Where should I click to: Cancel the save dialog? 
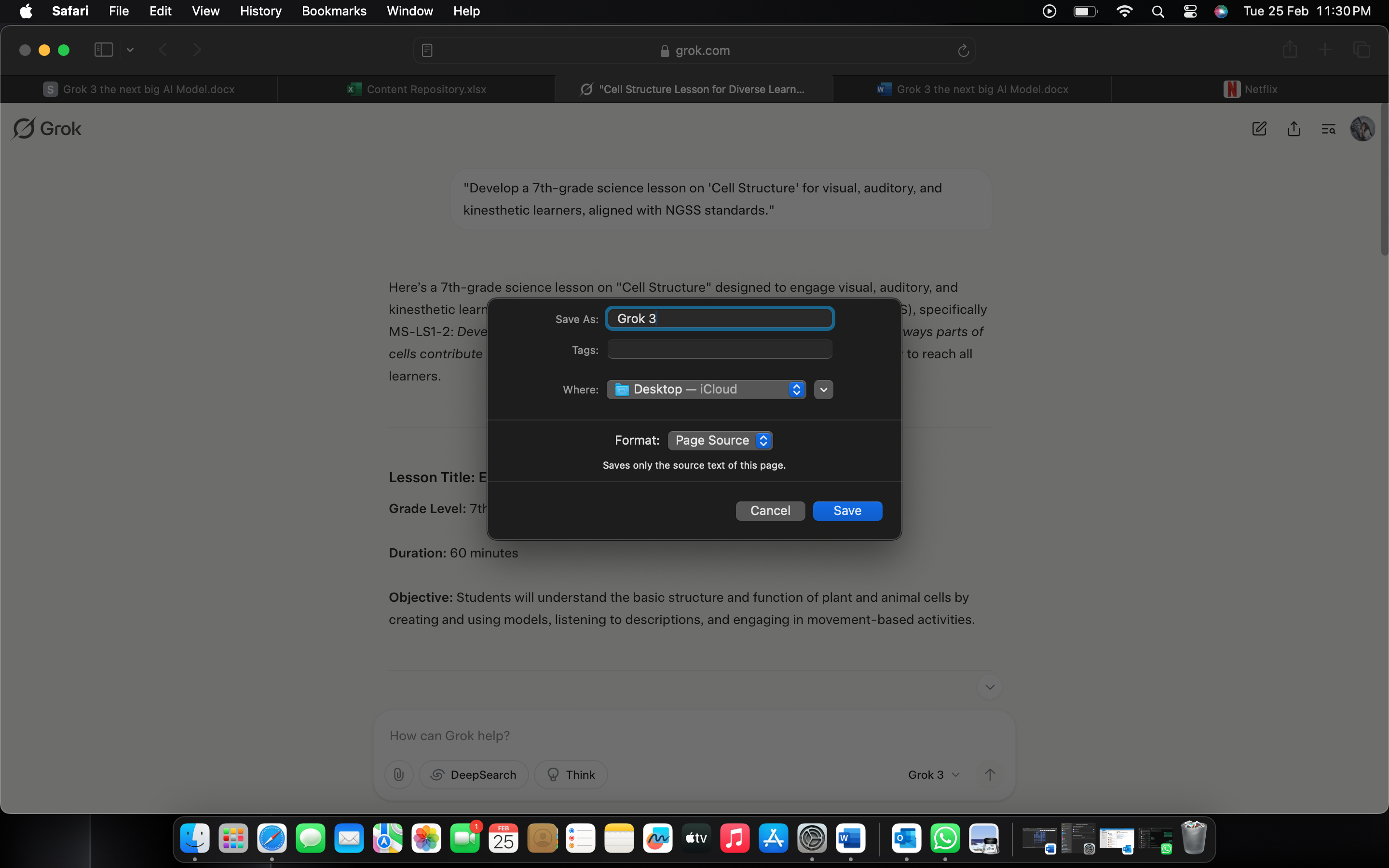(770, 510)
